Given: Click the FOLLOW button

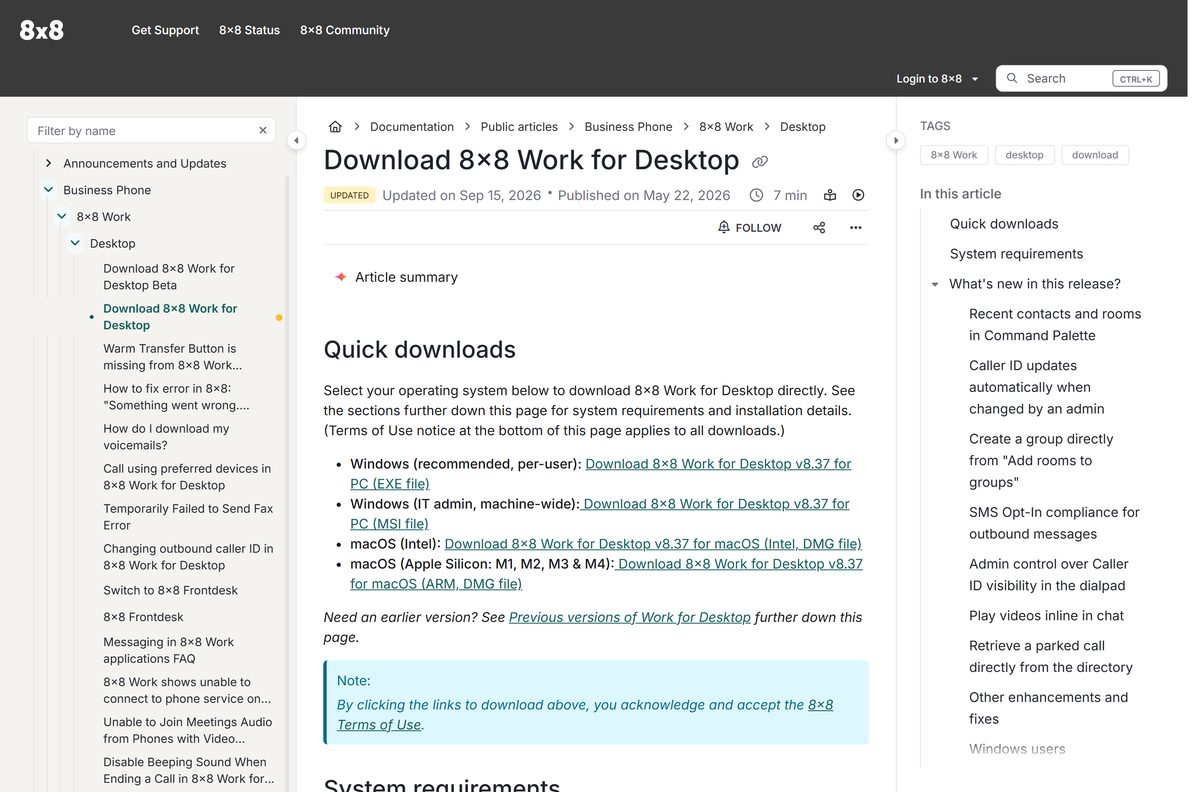Looking at the screenshot, I should (x=750, y=228).
